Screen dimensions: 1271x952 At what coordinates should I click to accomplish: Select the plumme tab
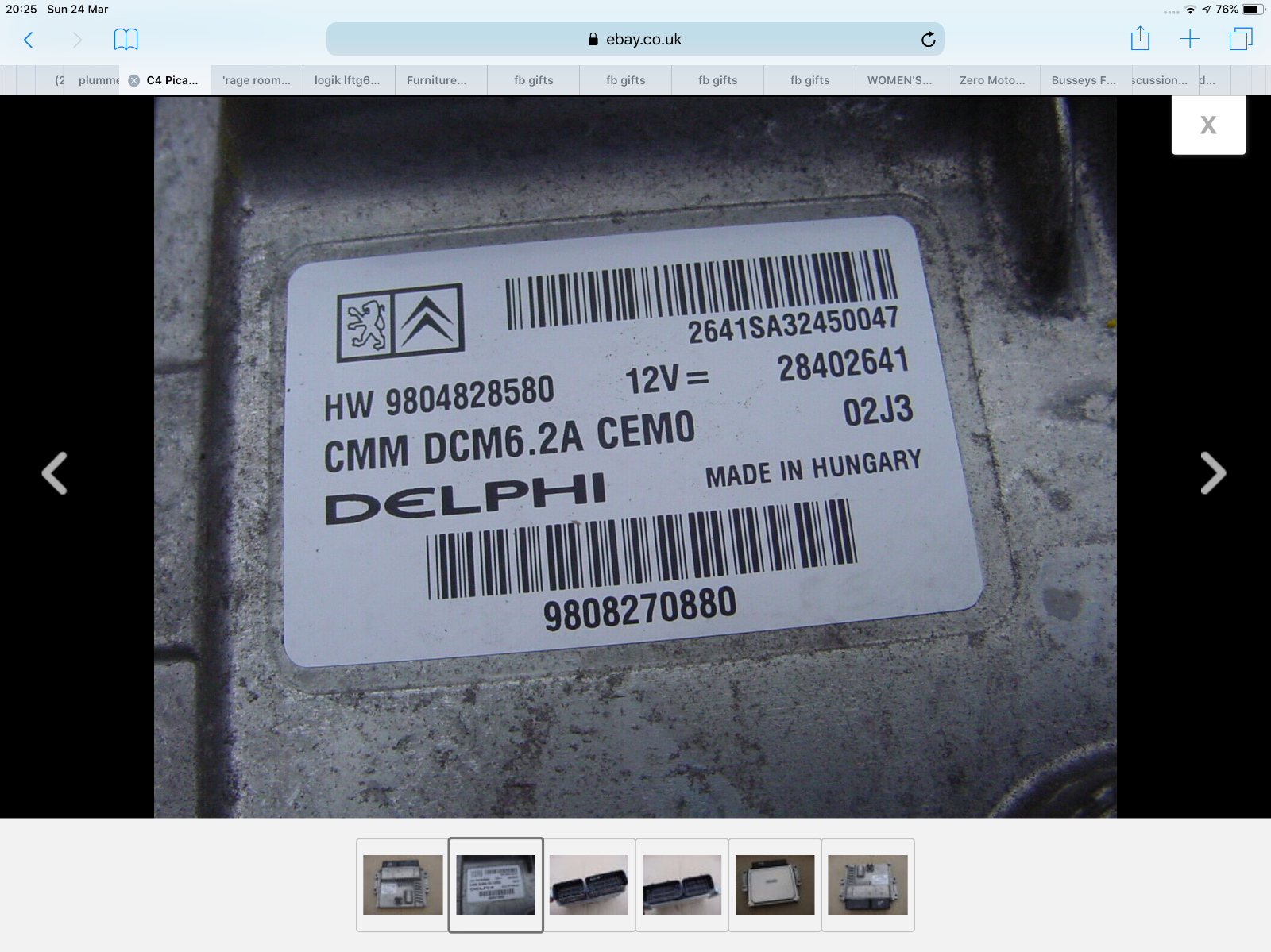[x=97, y=80]
